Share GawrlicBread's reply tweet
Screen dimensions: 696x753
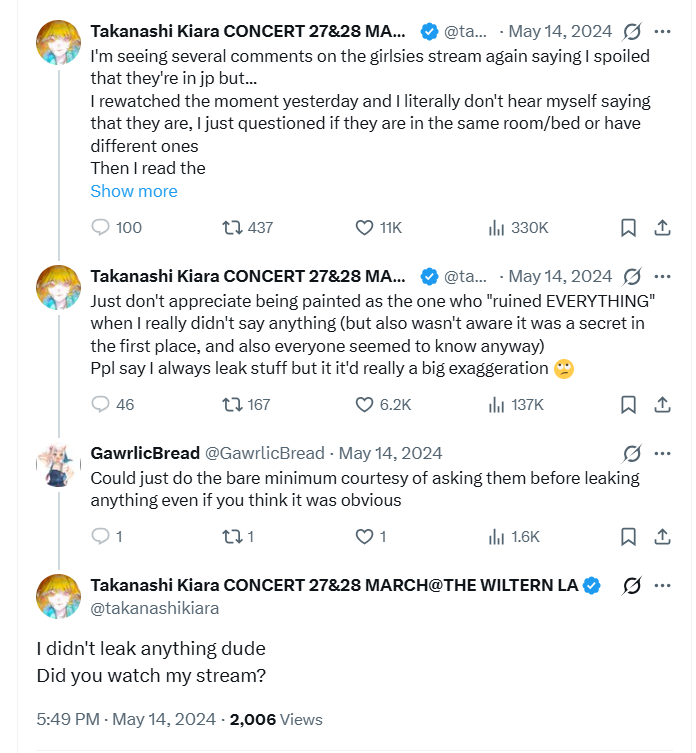click(x=662, y=537)
